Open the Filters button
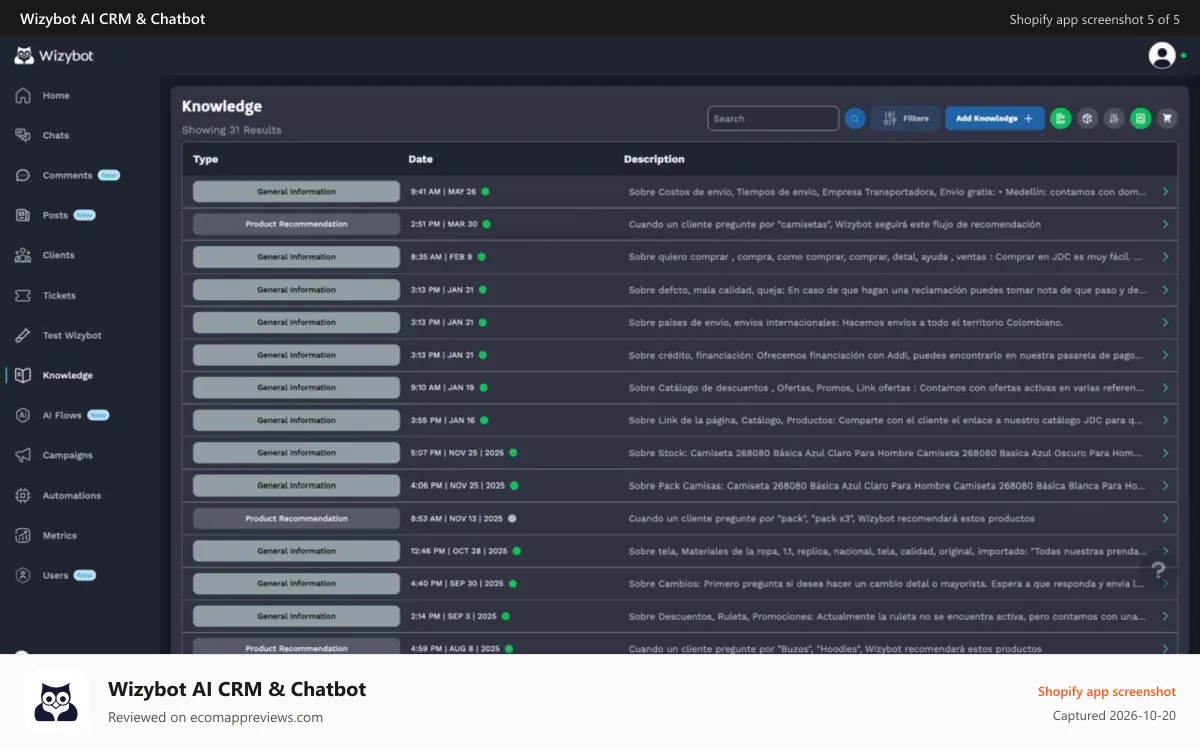 coord(906,119)
